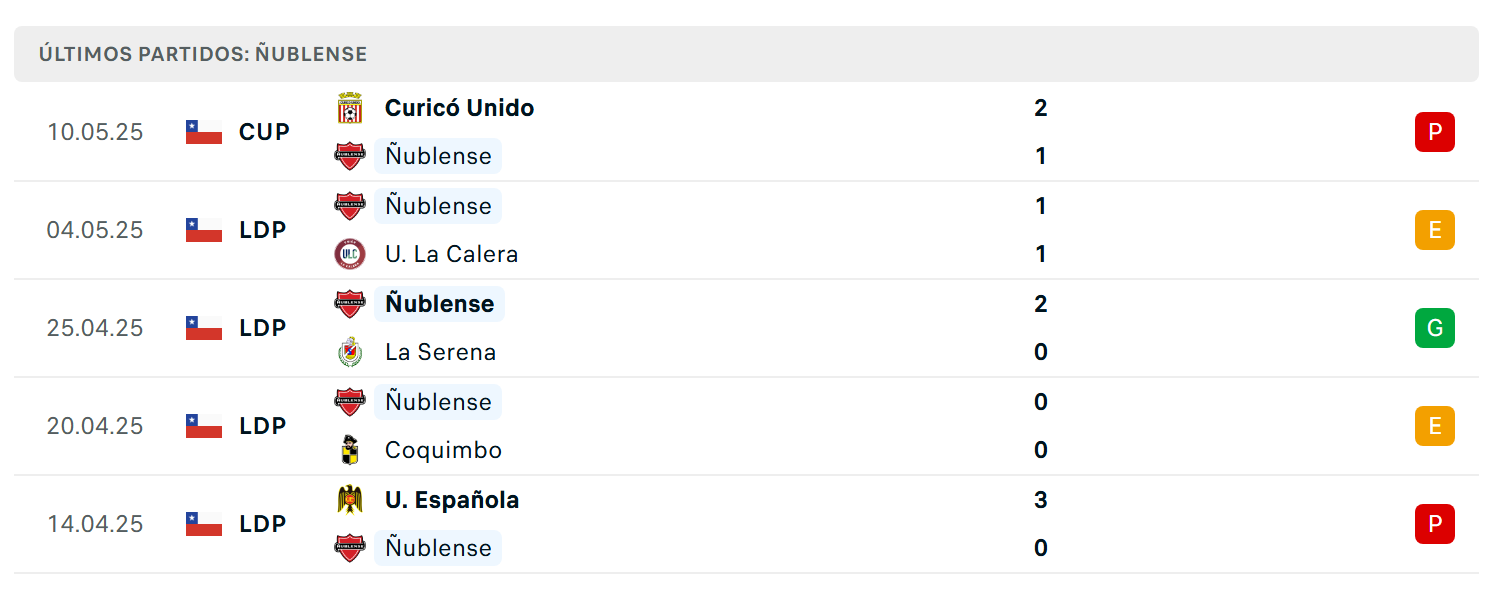The width and height of the screenshot is (1493, 592).
Task: Click red P badge for Curicó Unido match
Action: tap(1435, 132)
